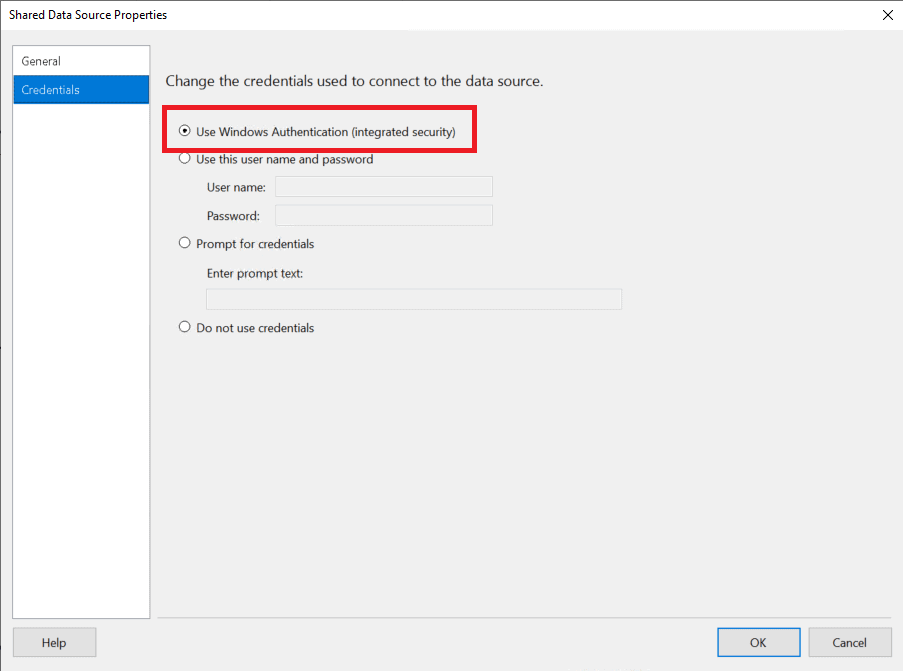Click blank area below Do not use credentials

(x=518, y=472)
